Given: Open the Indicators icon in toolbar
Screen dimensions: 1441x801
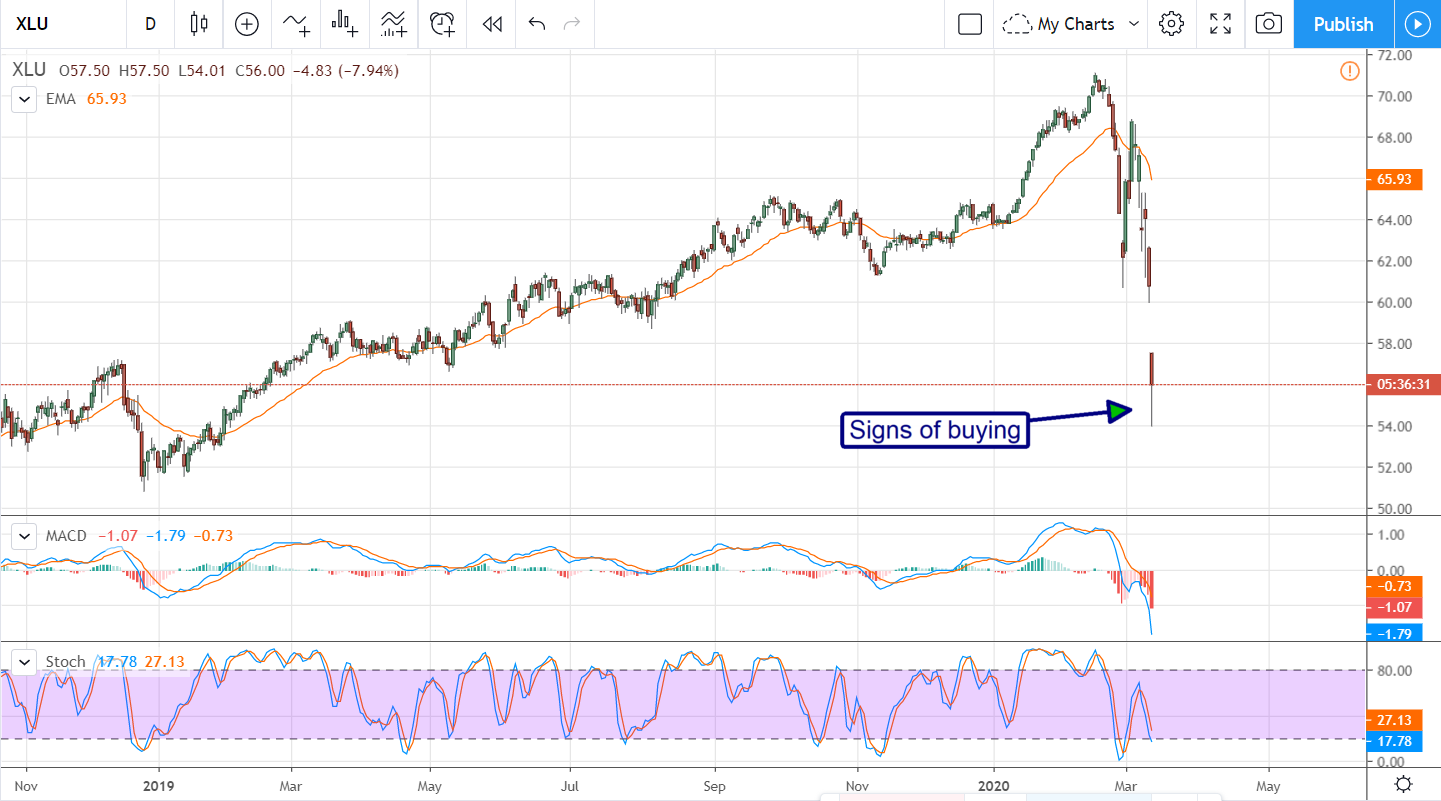Looking at the screenshot, I should click(295, 24).
